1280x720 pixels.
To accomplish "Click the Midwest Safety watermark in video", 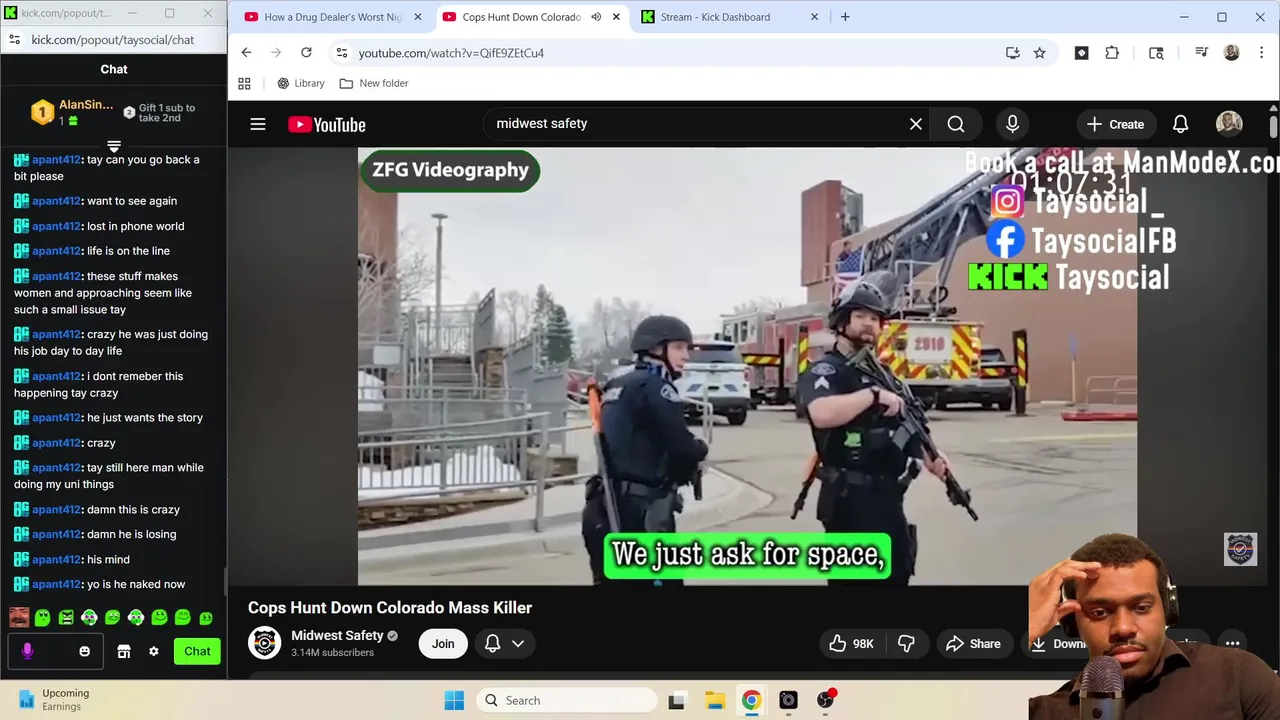I will 1240,549.
